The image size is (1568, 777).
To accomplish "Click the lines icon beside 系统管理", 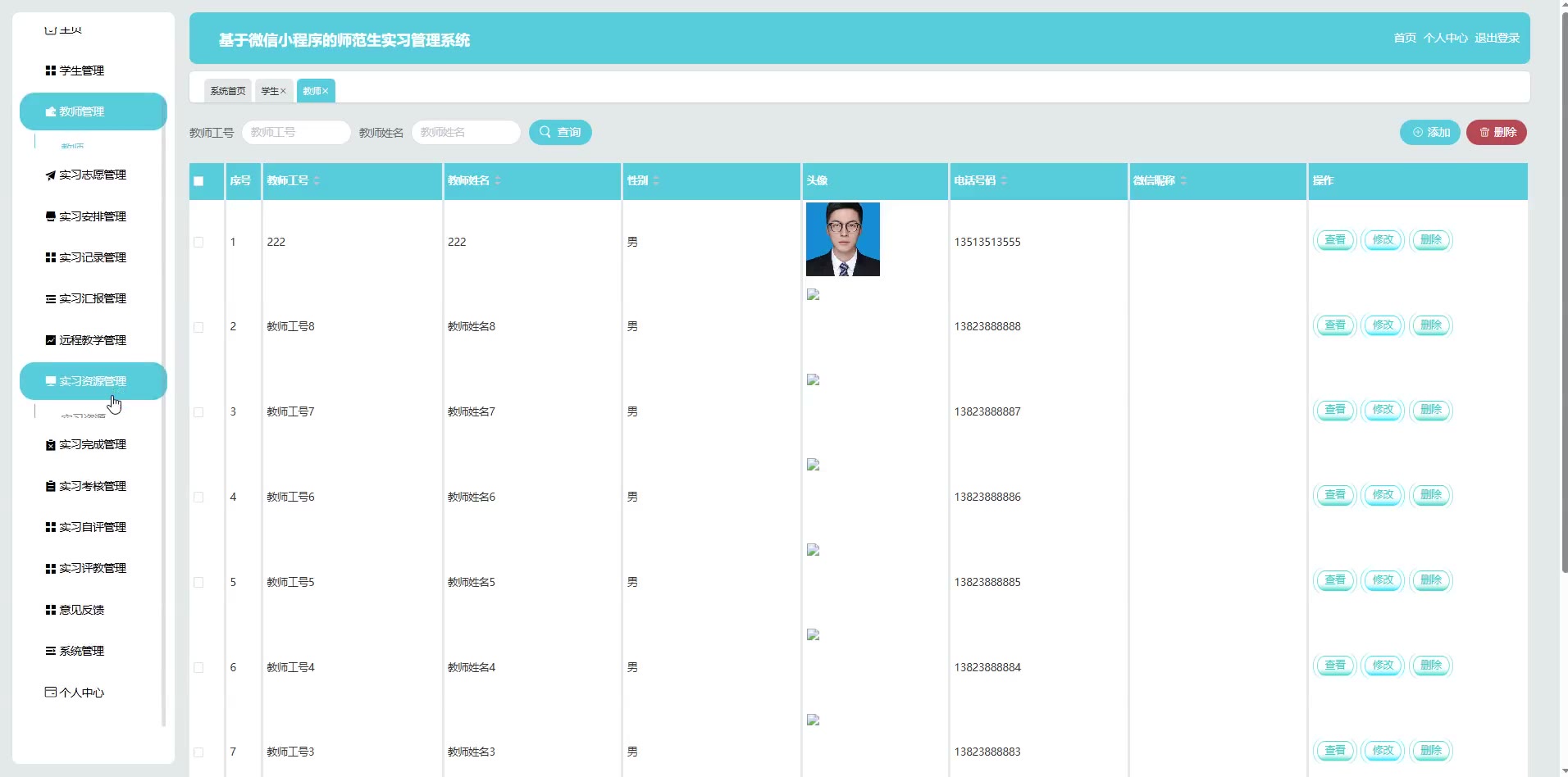I will (51, 651).
